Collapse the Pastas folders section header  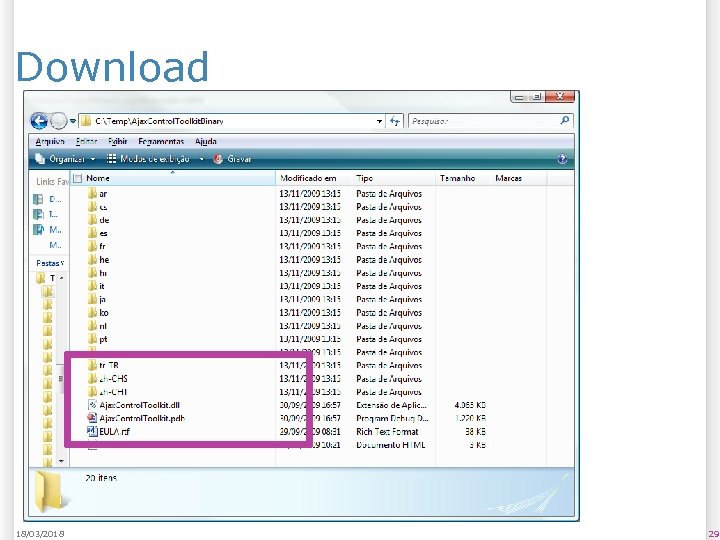pos(50,263)
